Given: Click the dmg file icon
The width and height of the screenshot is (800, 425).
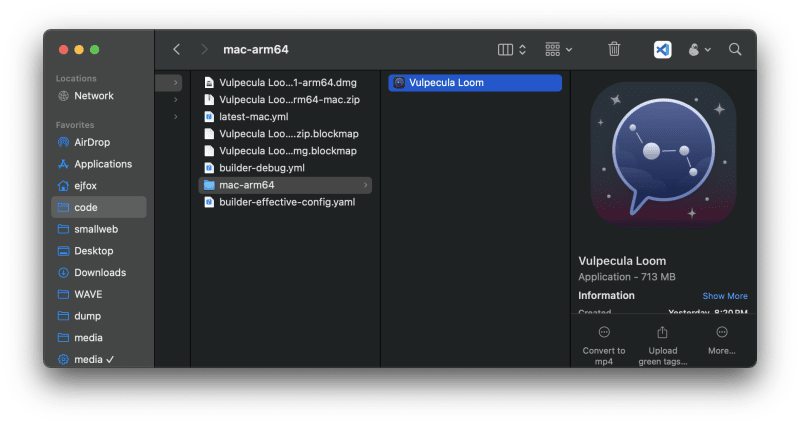Looking at the screenshot, I should [209, 83].
